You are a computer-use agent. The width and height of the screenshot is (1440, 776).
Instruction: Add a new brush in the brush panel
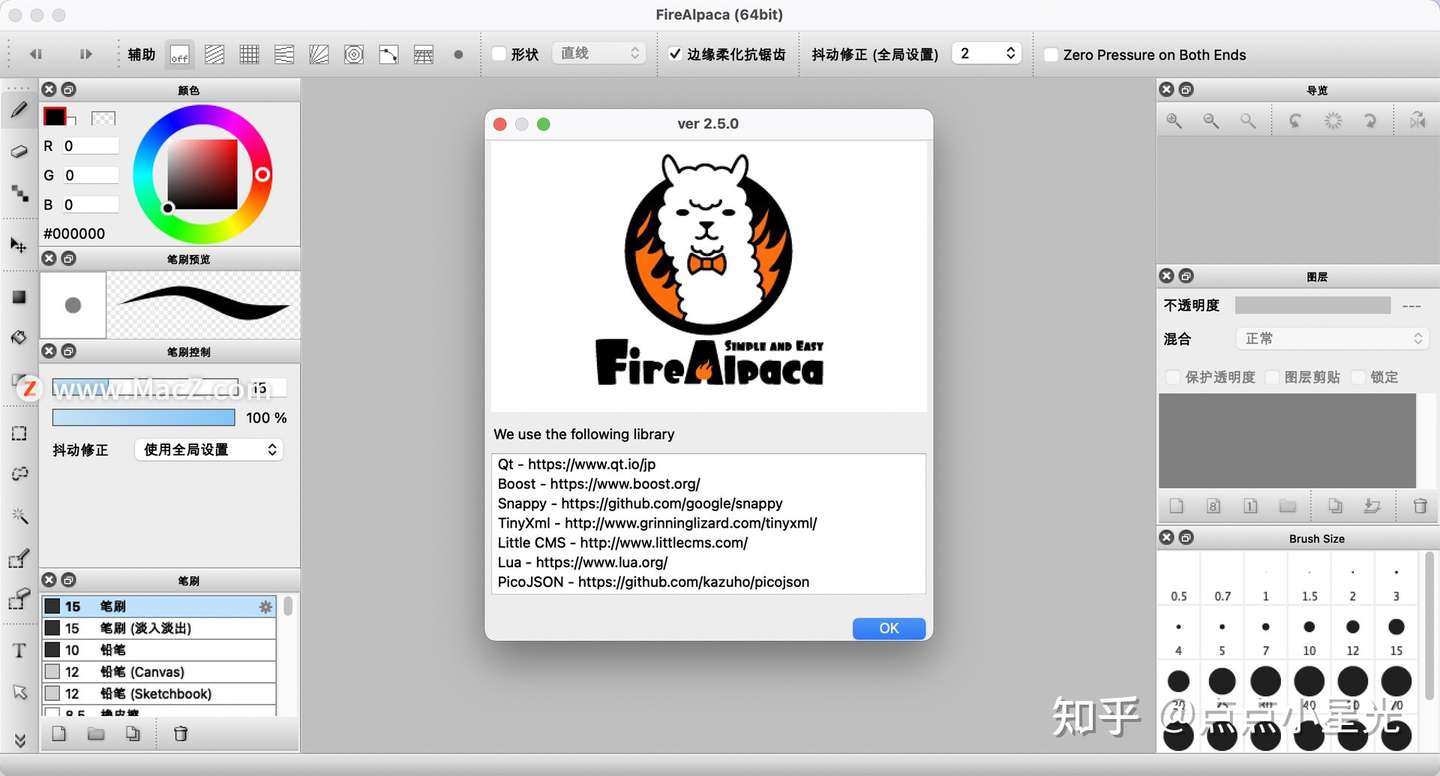(x=59, y=734)
